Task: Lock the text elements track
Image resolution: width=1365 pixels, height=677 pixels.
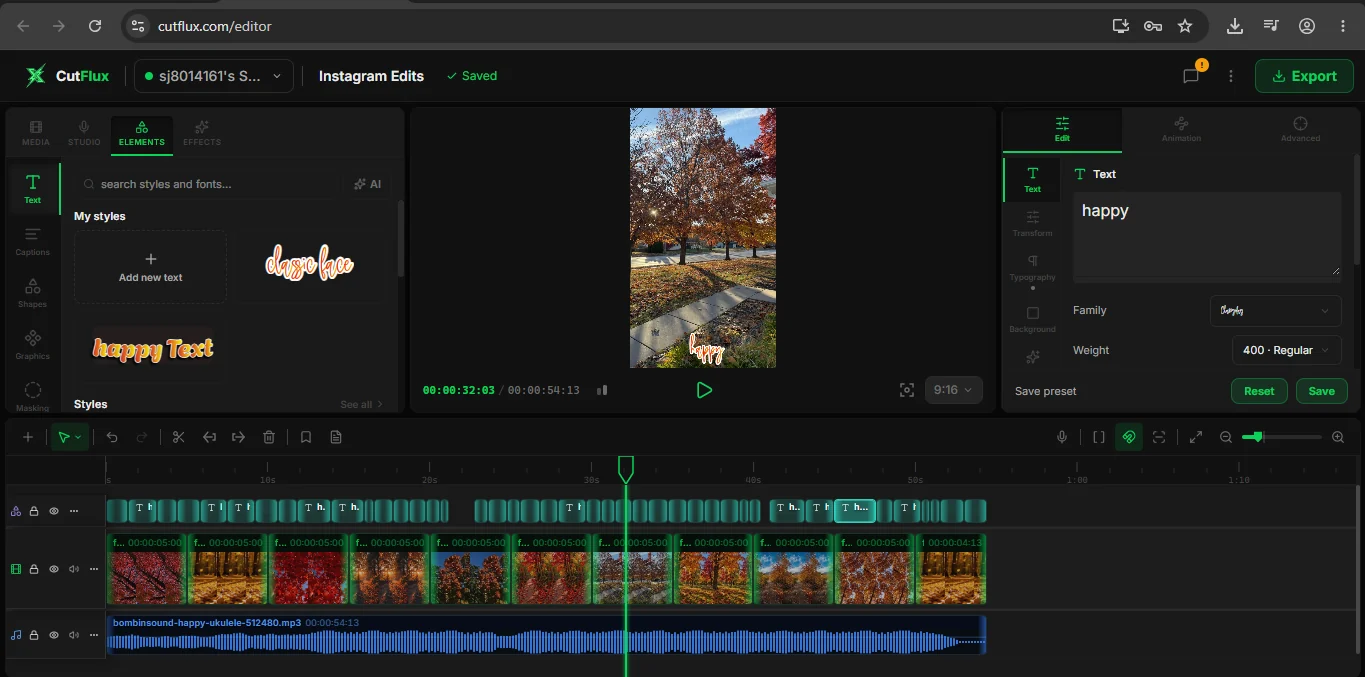Action: coord(34,511)
